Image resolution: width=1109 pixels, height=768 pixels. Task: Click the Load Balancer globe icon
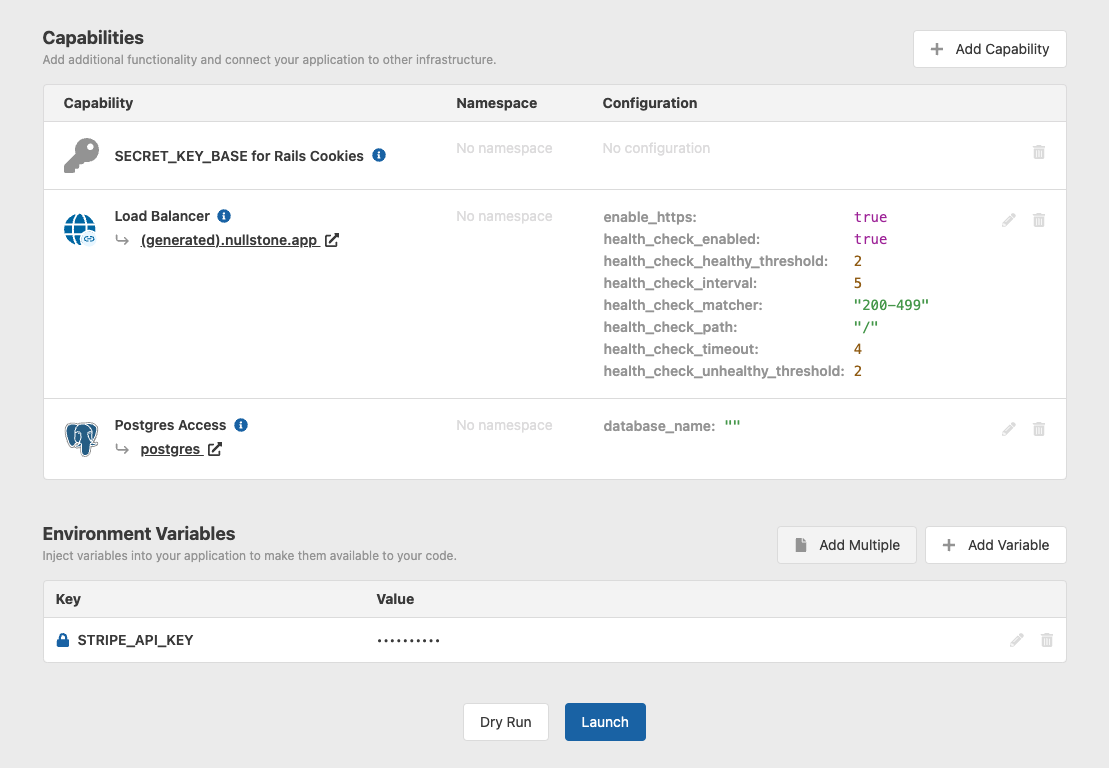click(x=80, y=229)
